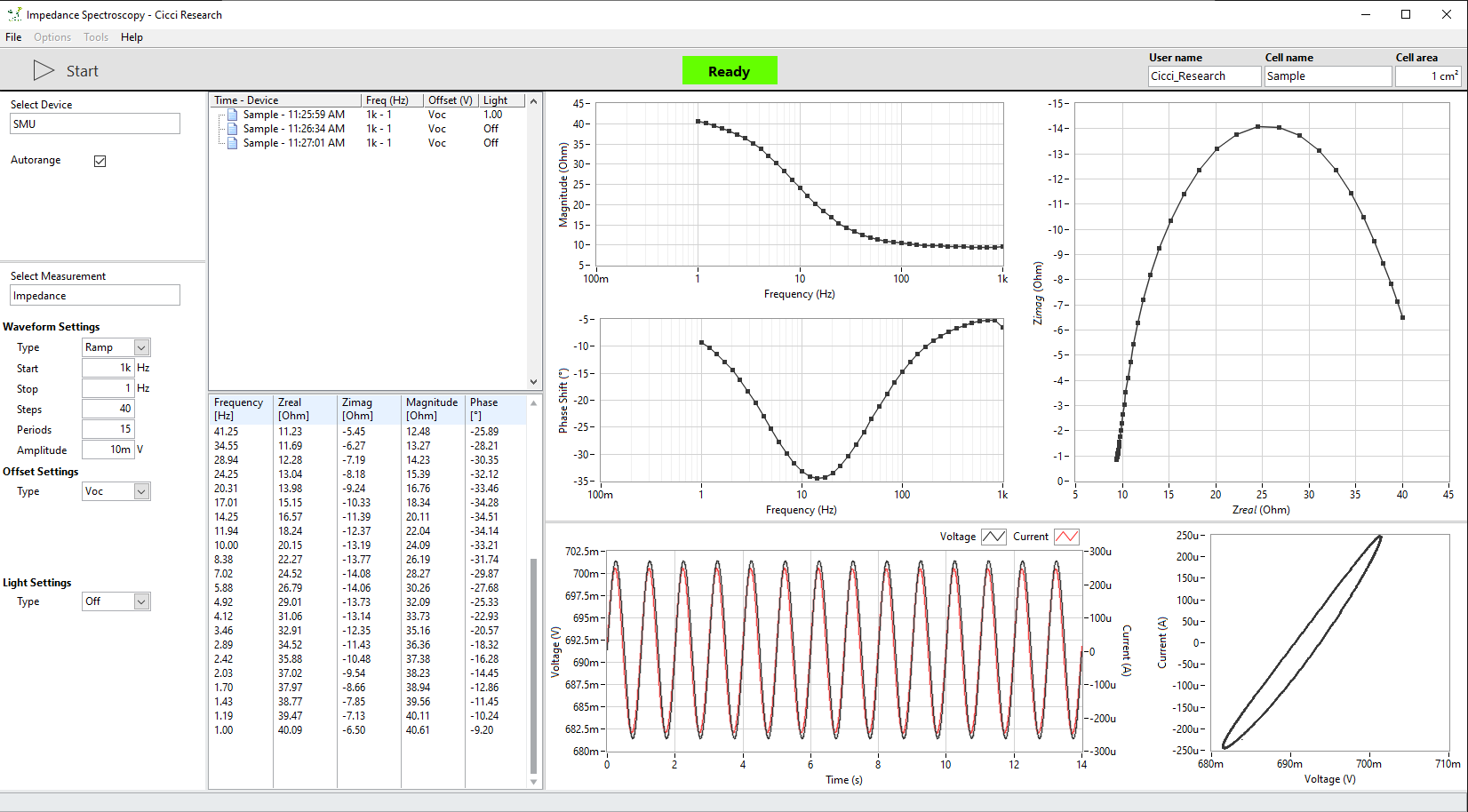Click the Freq (Hz) column header
This screenshot has width=1468, height=812.
pyautogui.click(x=393, y=100)
